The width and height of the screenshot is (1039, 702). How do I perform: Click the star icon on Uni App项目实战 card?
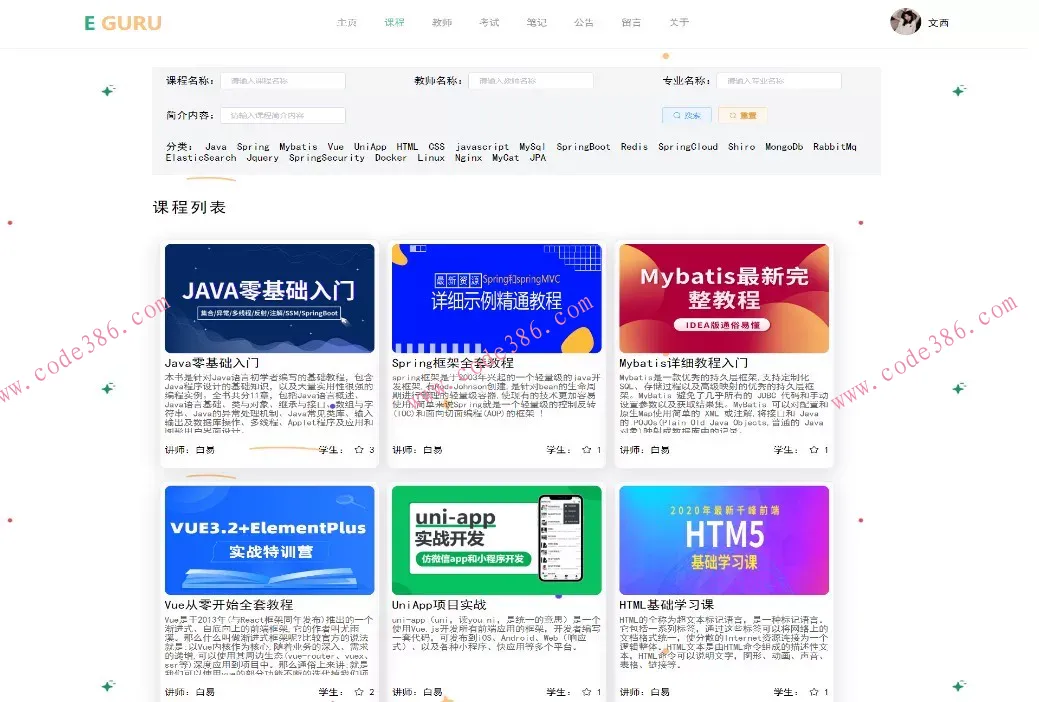(587, 691)
